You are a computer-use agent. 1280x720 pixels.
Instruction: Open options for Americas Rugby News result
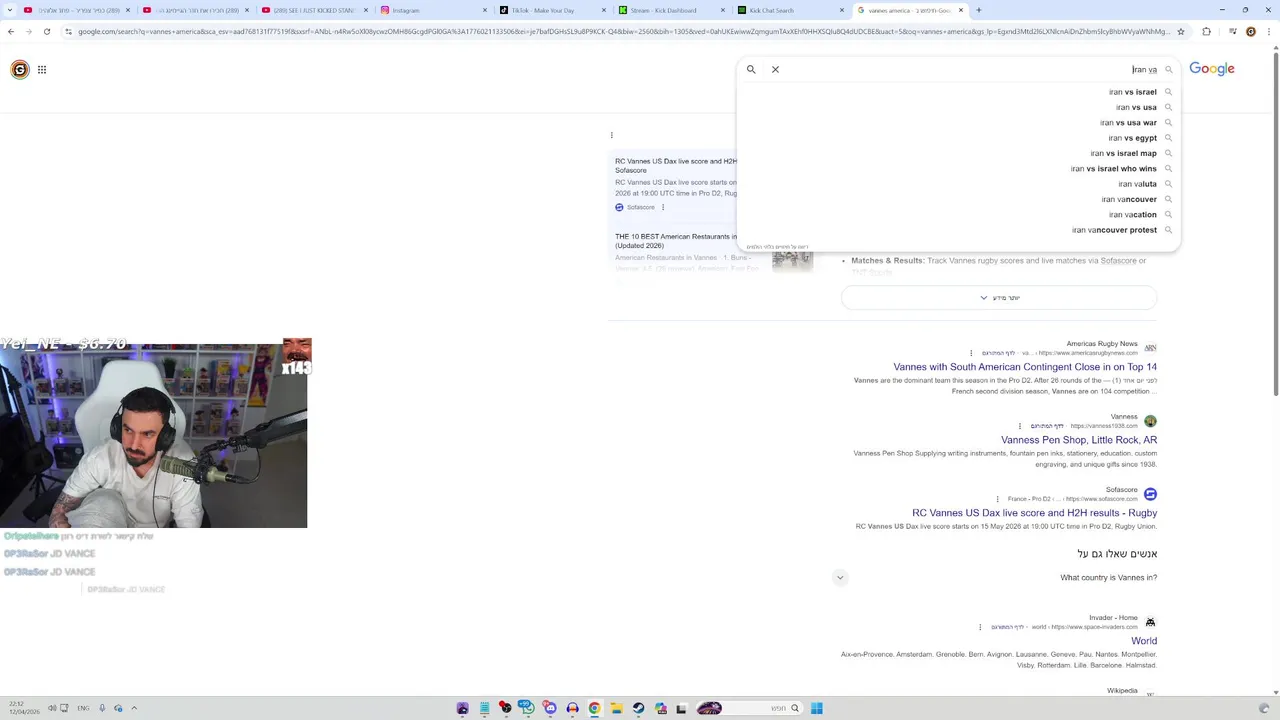971,353
